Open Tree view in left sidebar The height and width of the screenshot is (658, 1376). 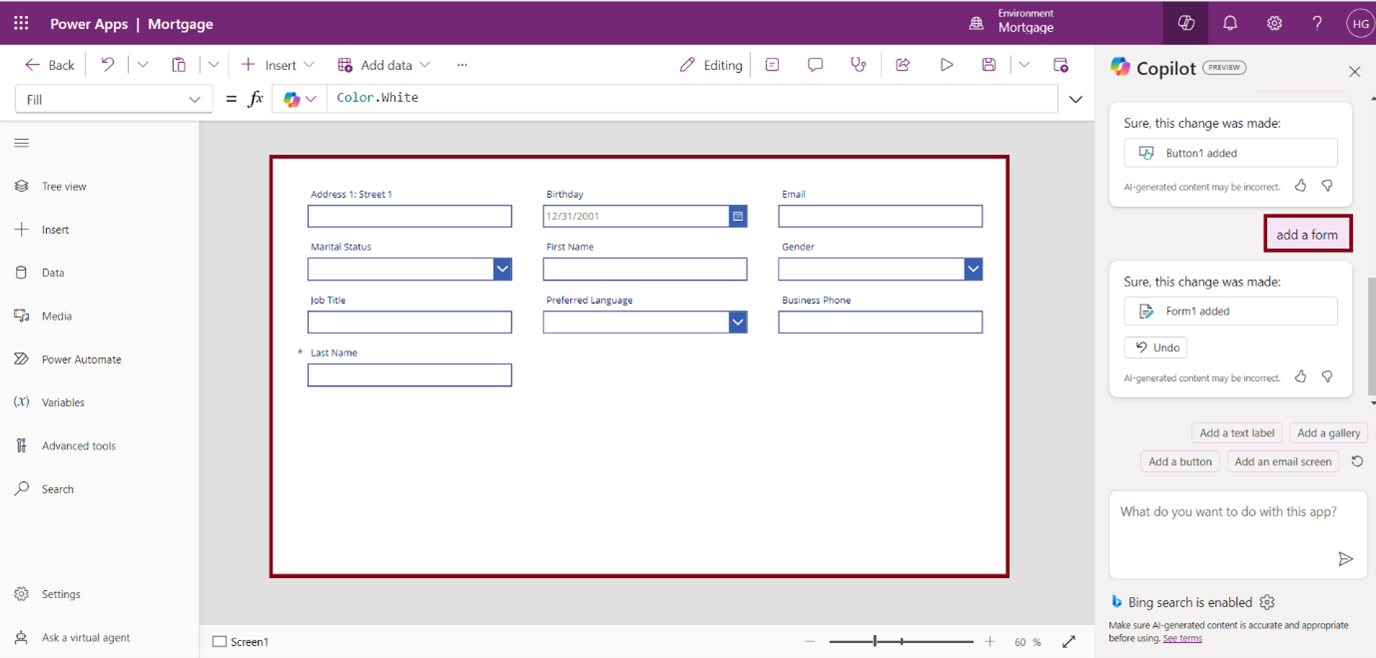[x=63, y=186]
